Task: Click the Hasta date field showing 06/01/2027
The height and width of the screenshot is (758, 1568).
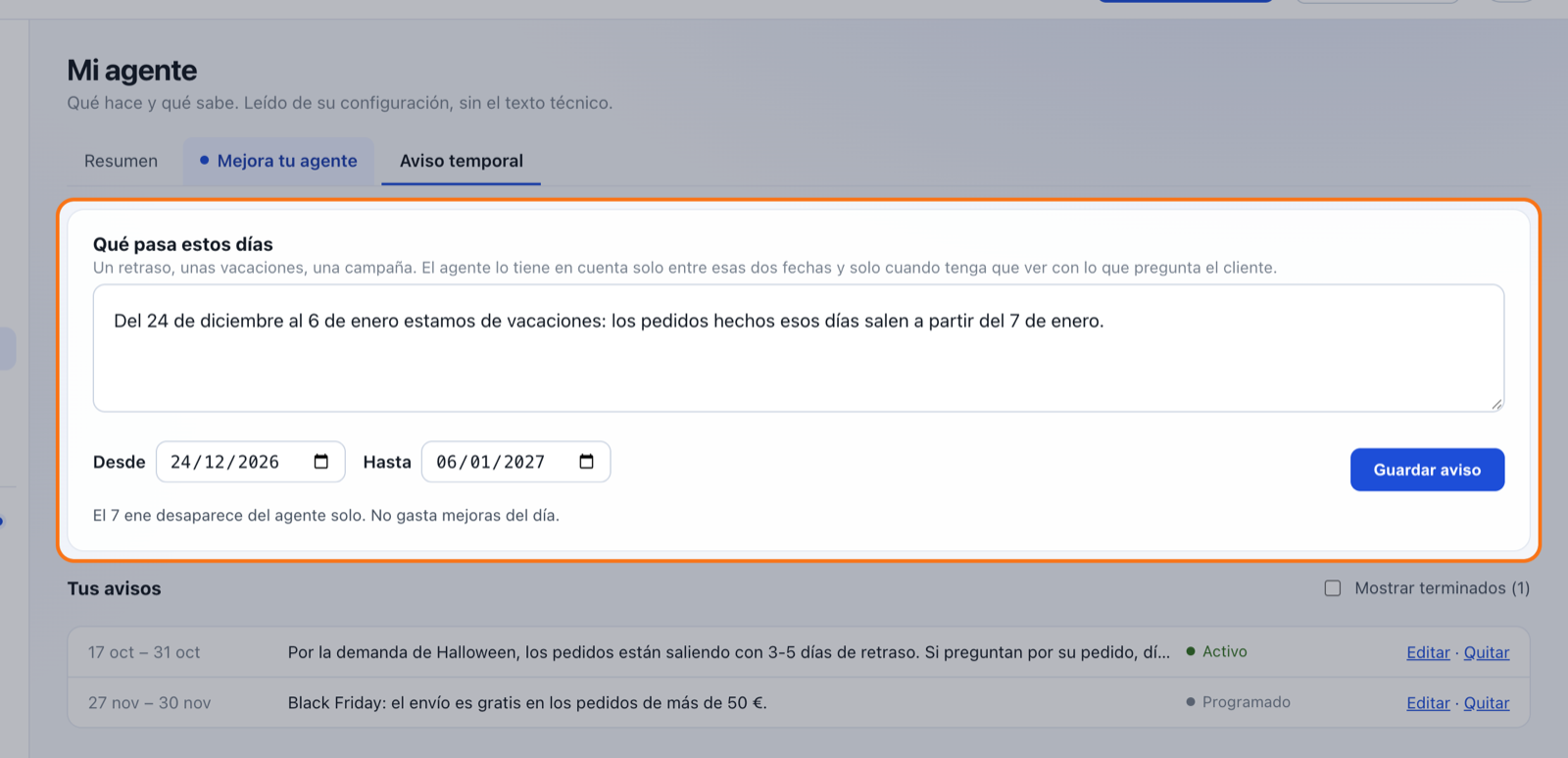Action: (x=516, y=462)
